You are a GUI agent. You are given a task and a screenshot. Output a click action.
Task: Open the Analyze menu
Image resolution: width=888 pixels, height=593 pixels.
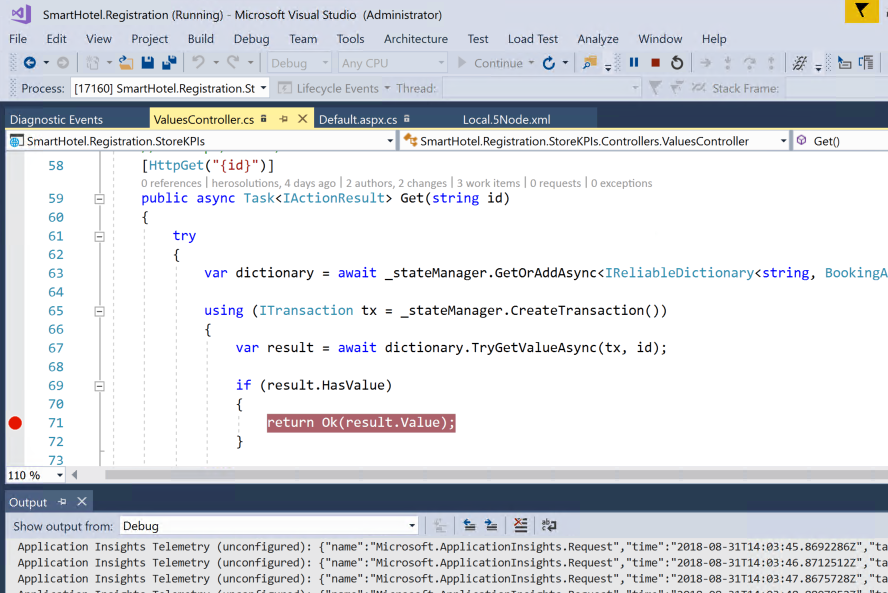597,39
